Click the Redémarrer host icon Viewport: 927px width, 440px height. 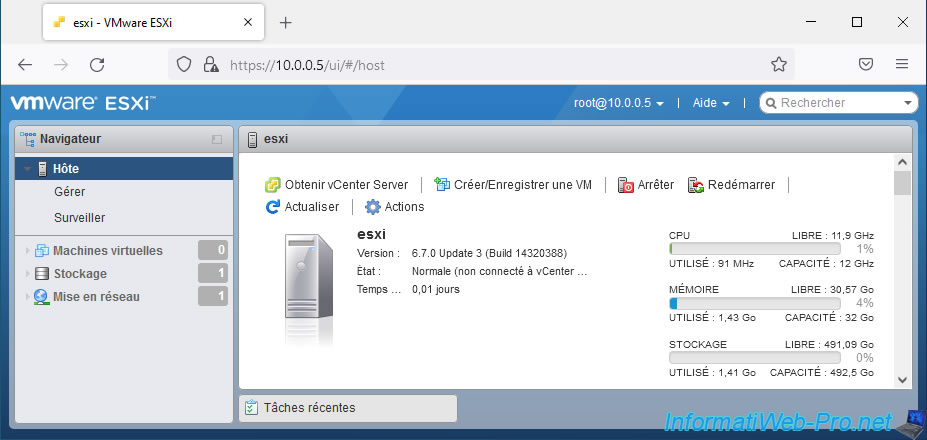pyautogui.click(x=696, y=185)
